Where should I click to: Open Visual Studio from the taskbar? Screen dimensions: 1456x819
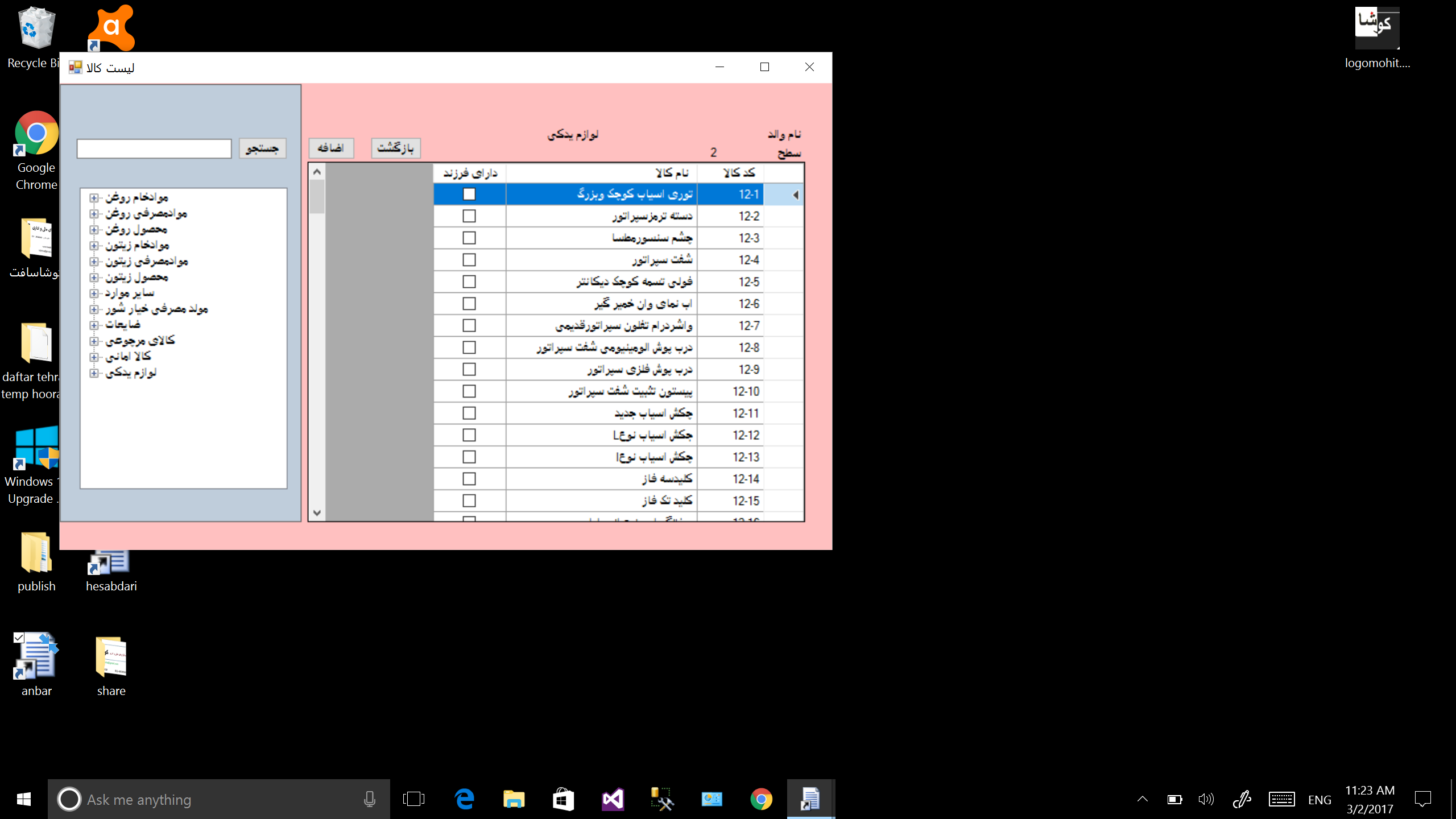[x=613, y=799]
